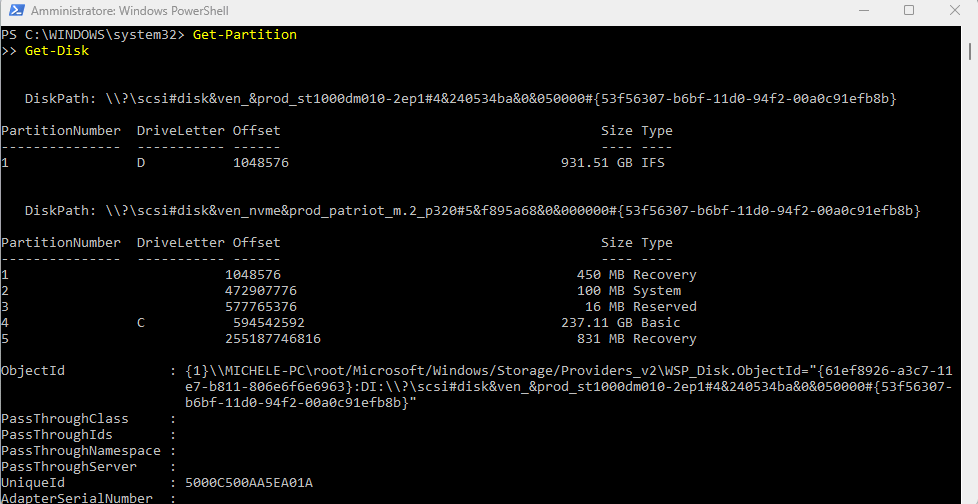Click the PassThroughNamespace label
The width and height of the screenshot is (978, 504).
tap(80, 450)
